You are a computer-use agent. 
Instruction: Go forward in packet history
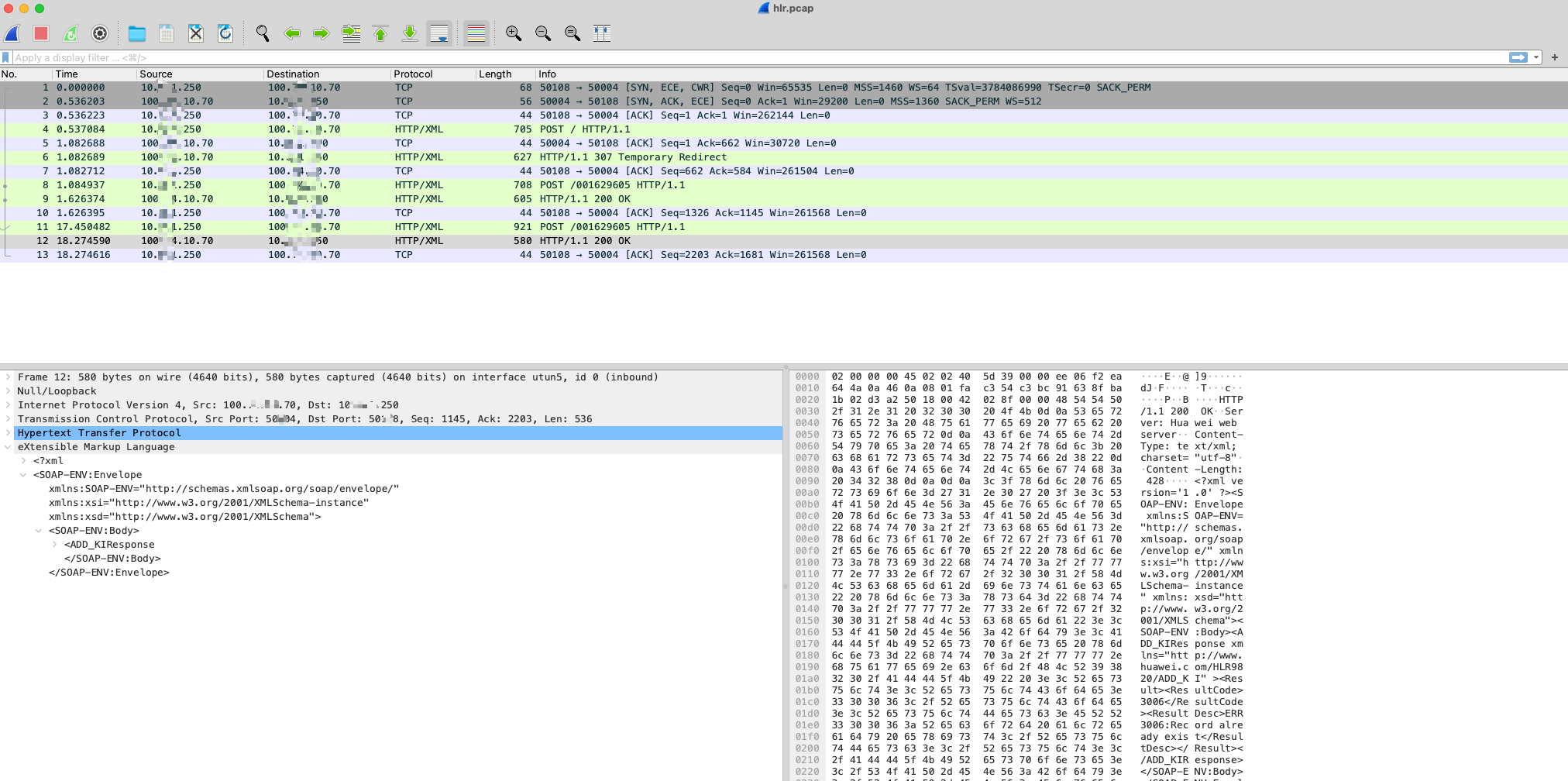[x=322, y=33]
